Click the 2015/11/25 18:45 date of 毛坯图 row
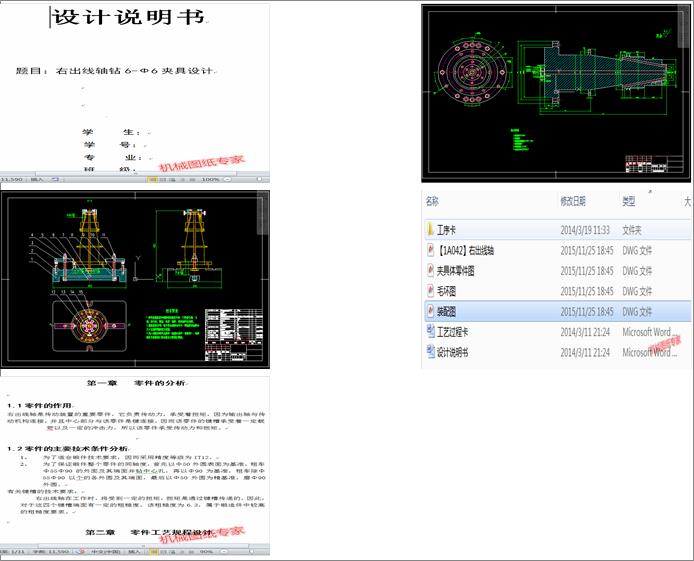694x561 pixels. click(x=587, y=291)
